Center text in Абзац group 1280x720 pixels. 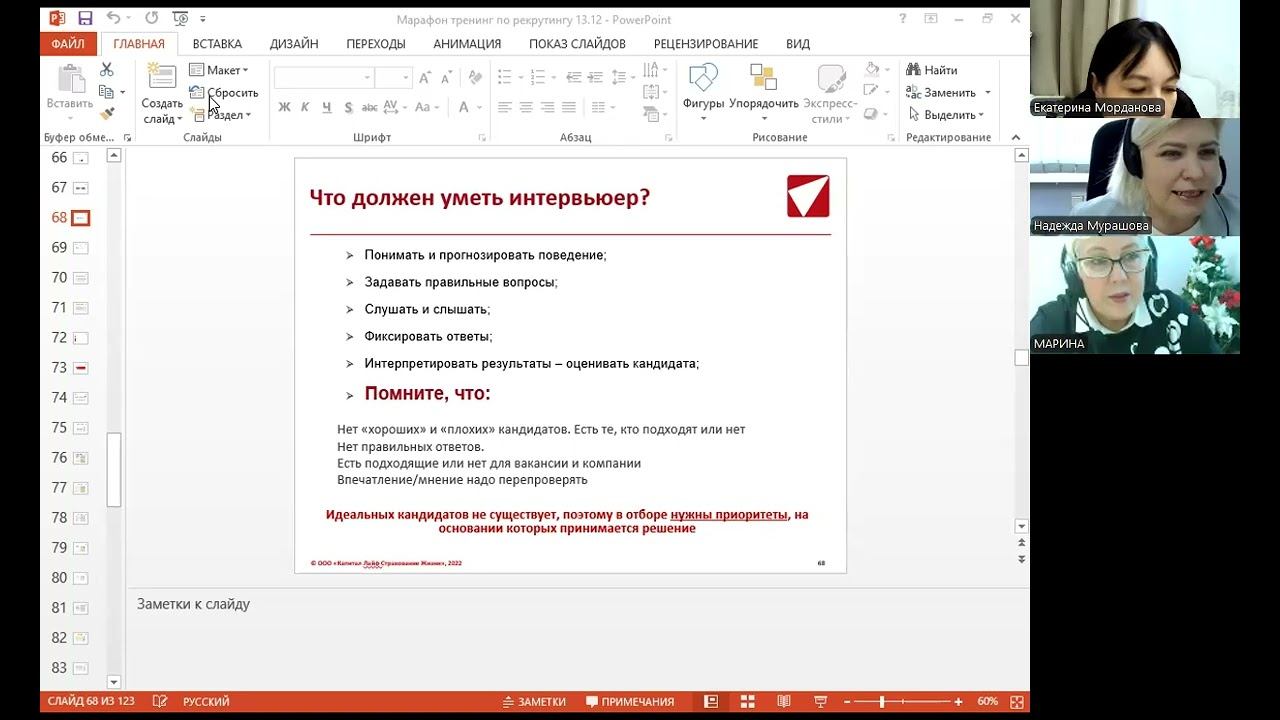[526, 107]
